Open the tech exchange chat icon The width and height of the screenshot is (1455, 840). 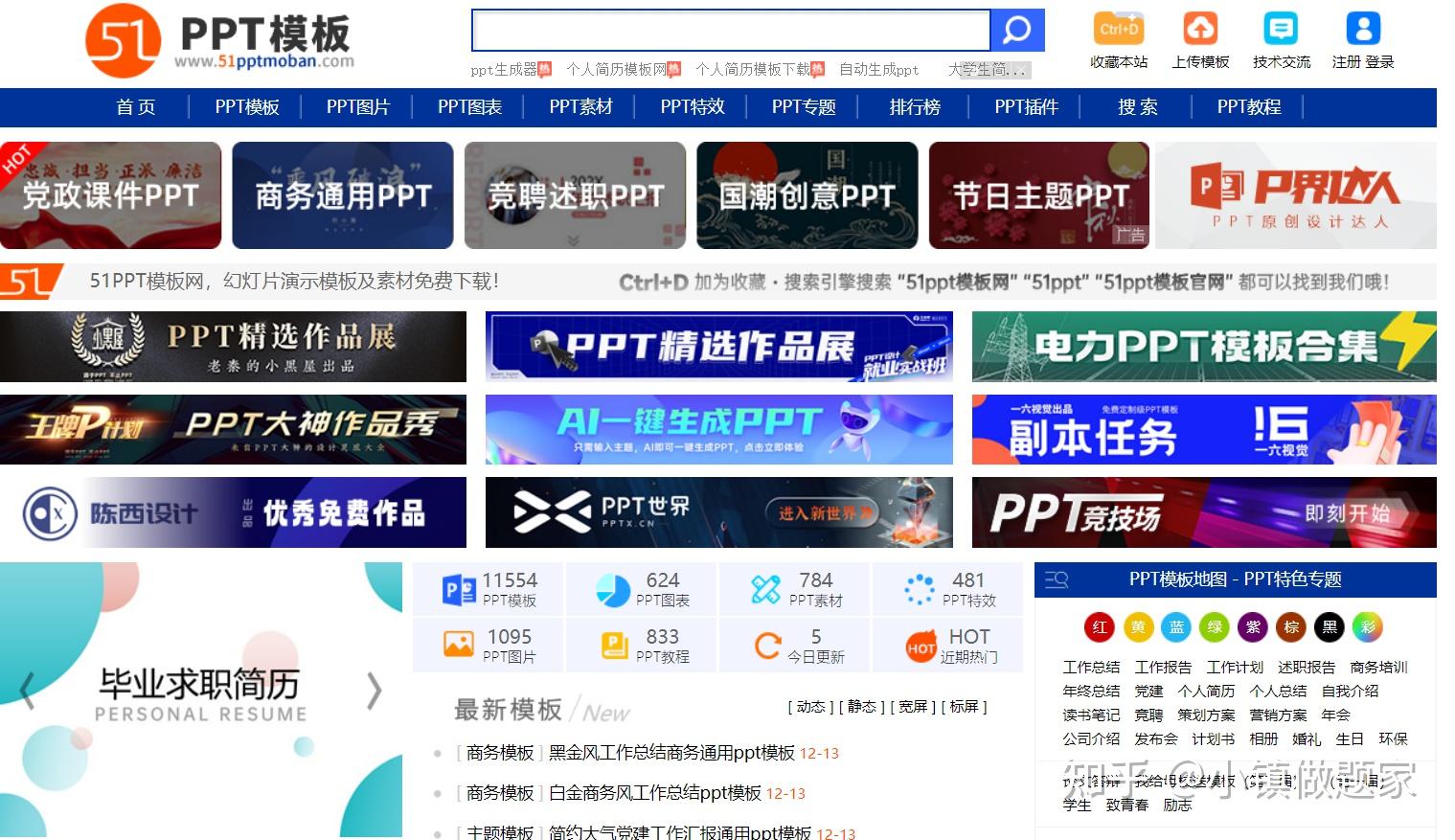pyautogui.click(x=1281, y=29)
